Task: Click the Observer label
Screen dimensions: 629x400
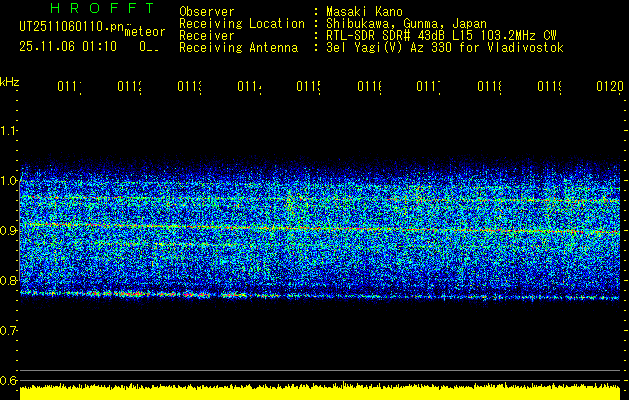Action: pos(207,12)
